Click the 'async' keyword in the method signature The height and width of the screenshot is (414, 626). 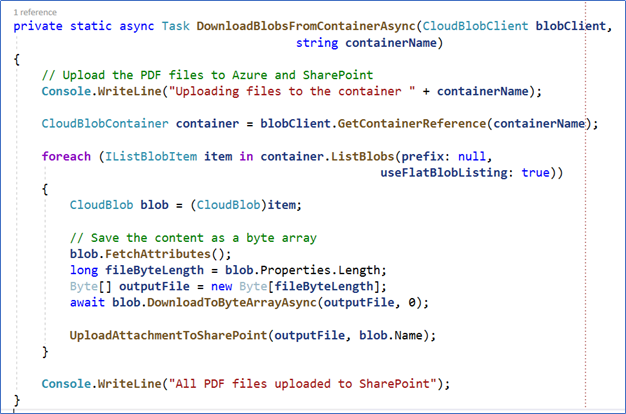137,26
